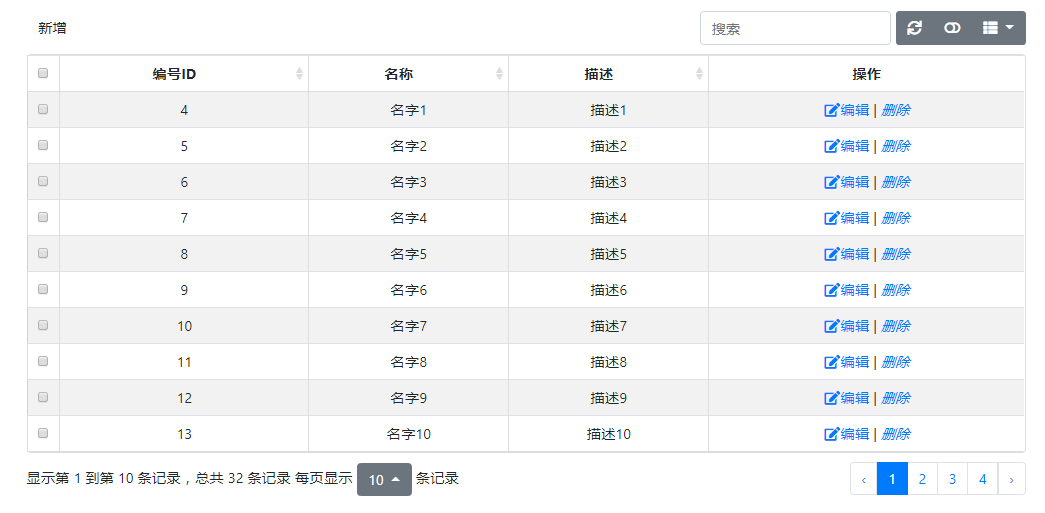Viewport: 1045px width, 513px height.
Task: Check the checkbox for row ID 12
Action: point(43,397)
